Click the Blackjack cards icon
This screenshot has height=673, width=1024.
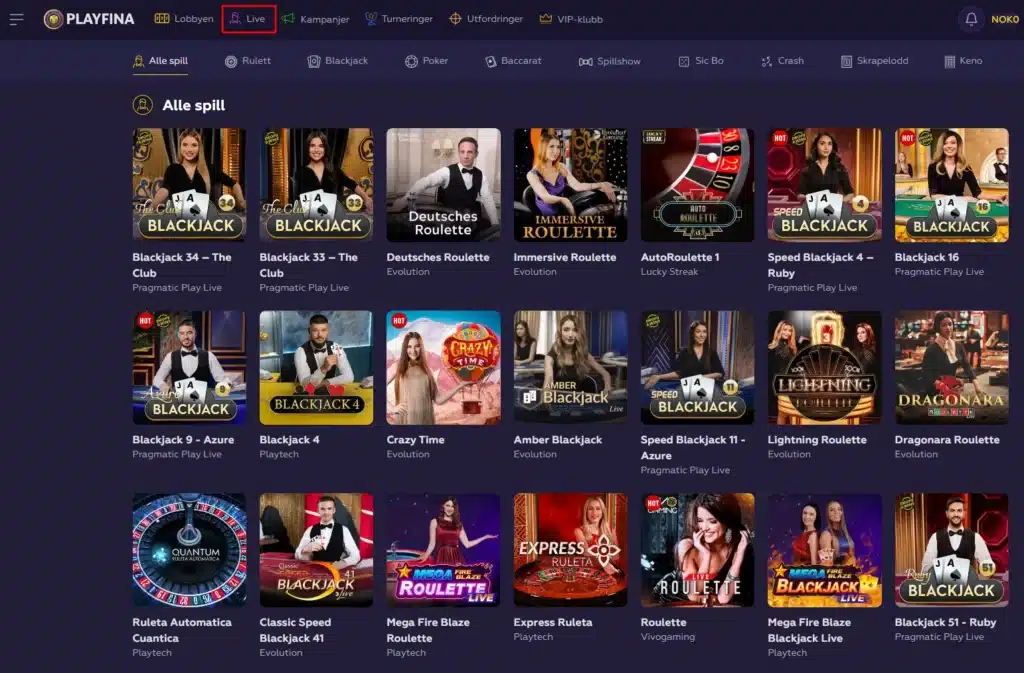coord(313,61)
